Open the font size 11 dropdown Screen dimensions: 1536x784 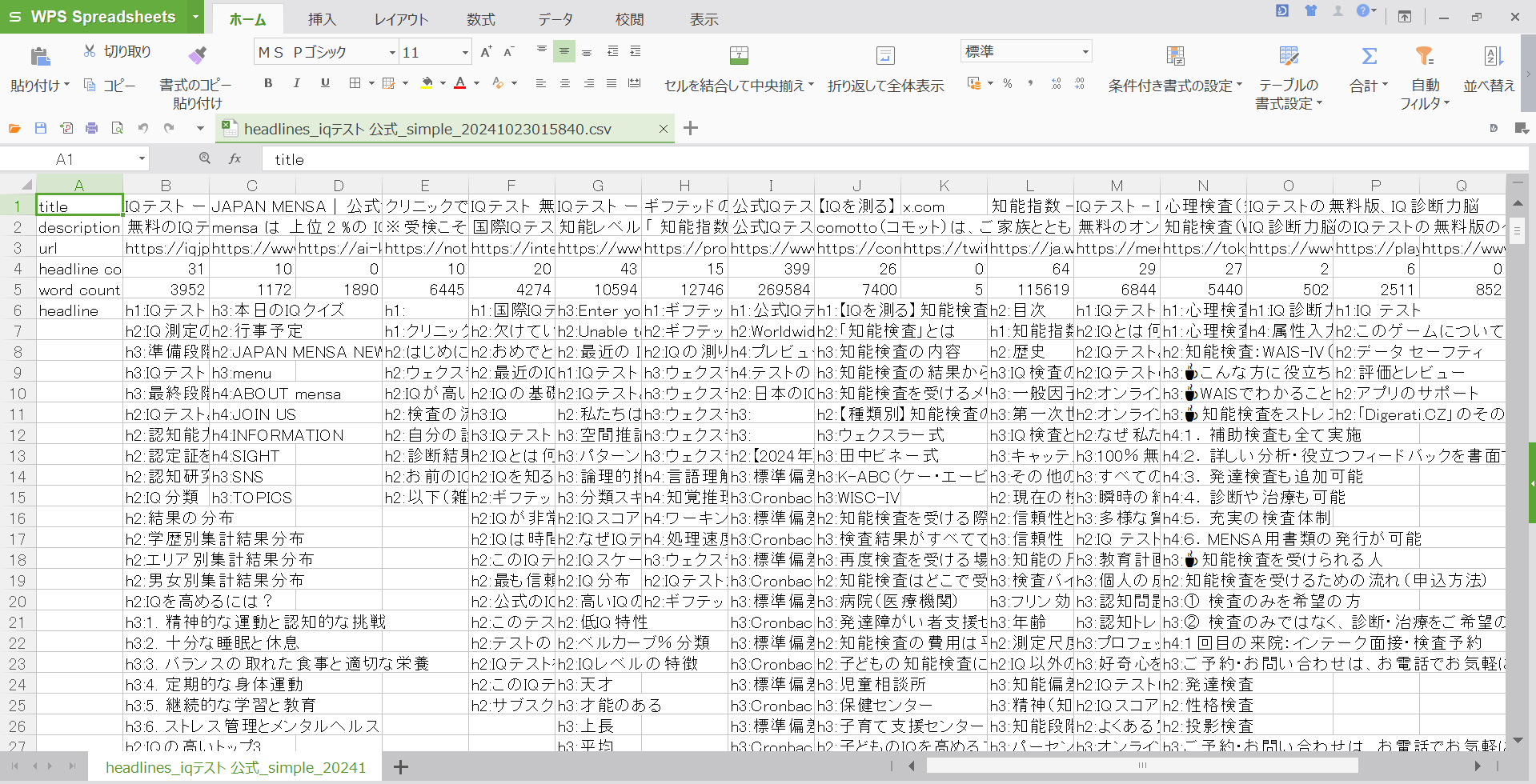[x=465, y=53]
